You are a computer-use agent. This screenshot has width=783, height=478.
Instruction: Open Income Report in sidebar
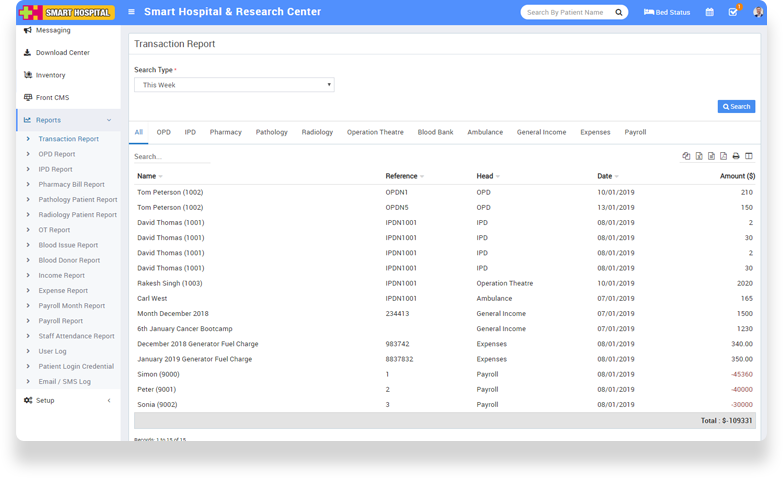[x=61, y=275]
